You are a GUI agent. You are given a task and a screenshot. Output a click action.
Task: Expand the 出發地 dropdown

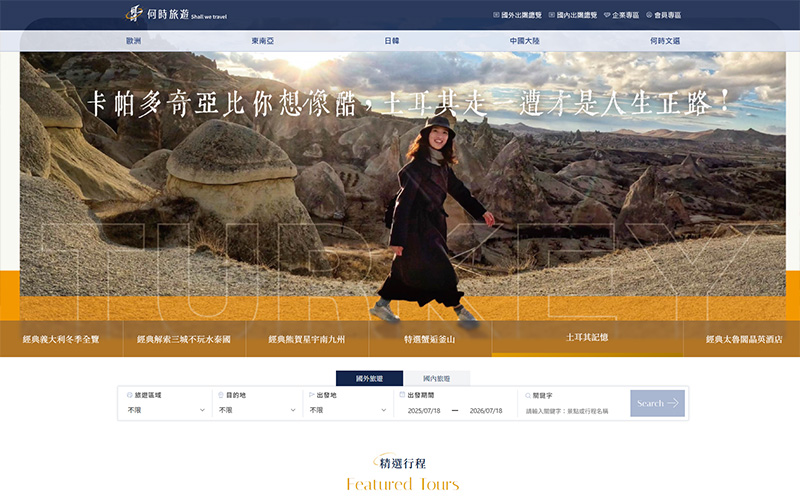pos(348,410)
